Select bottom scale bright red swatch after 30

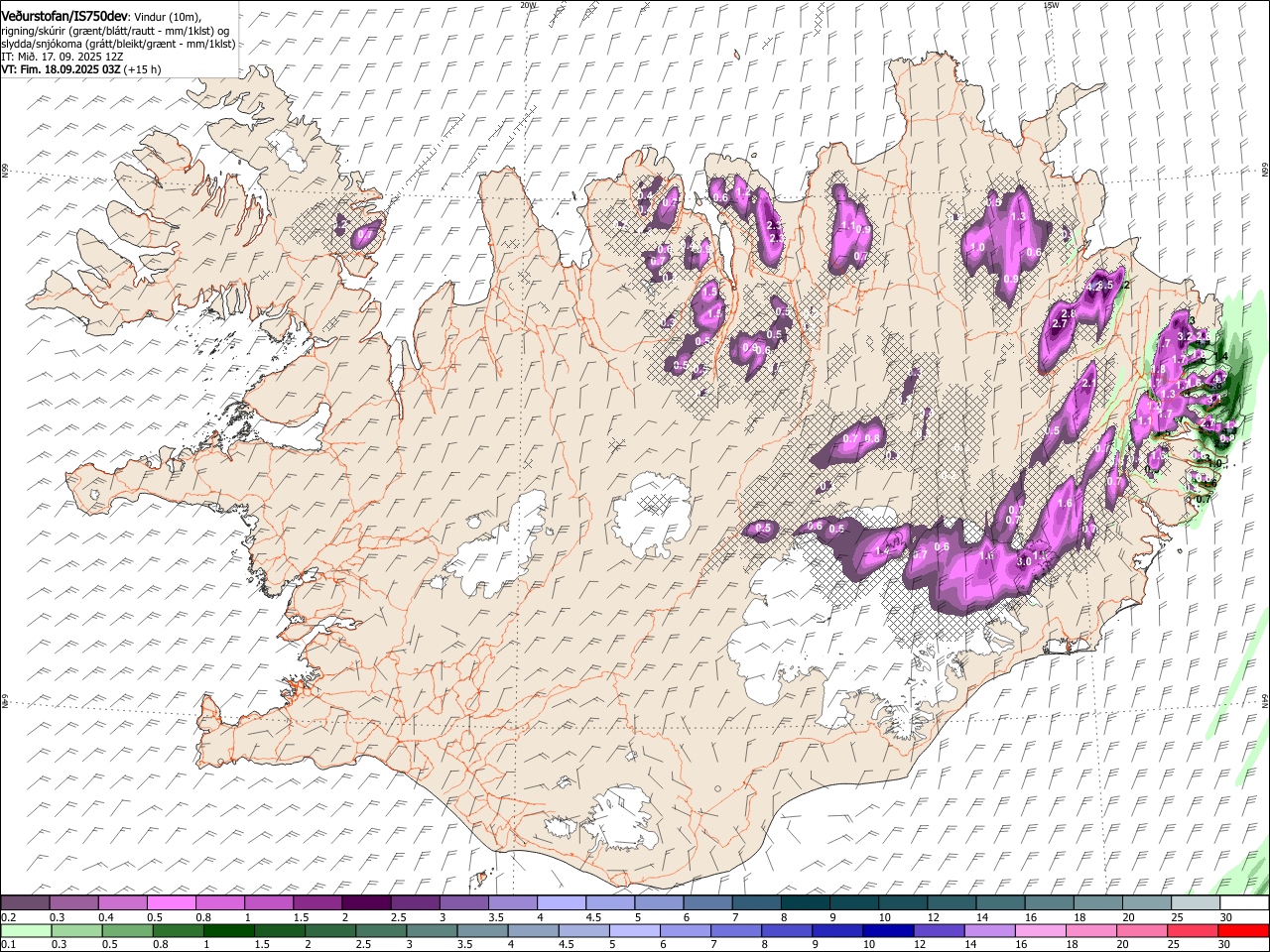click(x=1243, y=930)
